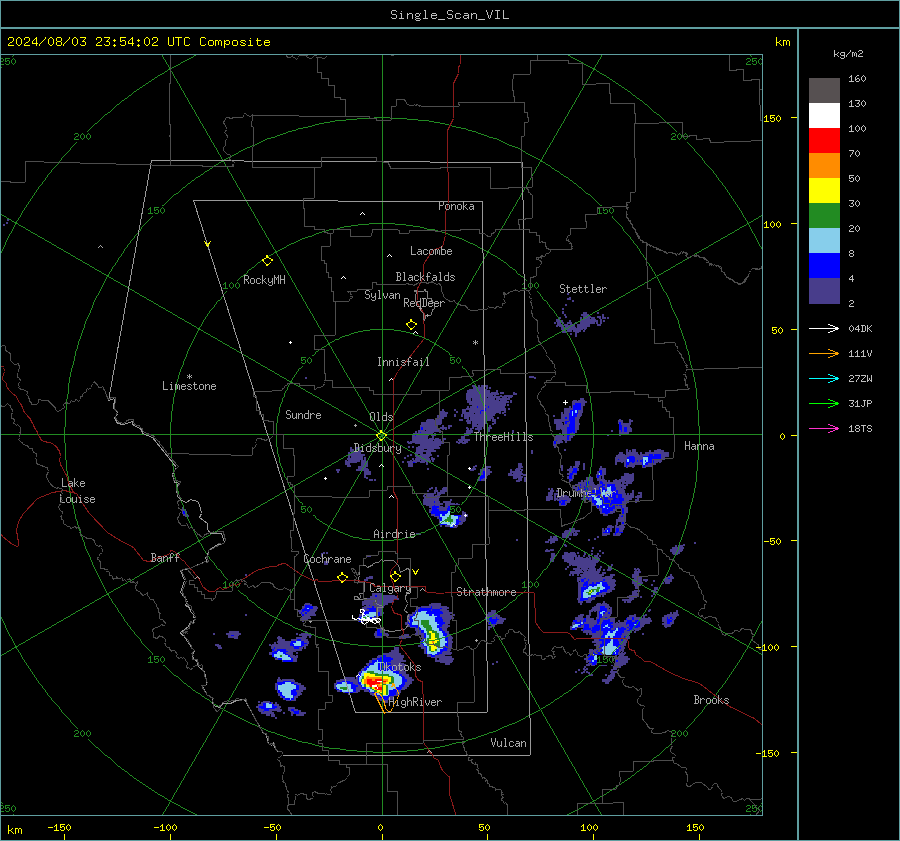The width and height of the screenshot is (900, 841).
Task: Click the Airdrie town label
Action: [x=394, y=534]
